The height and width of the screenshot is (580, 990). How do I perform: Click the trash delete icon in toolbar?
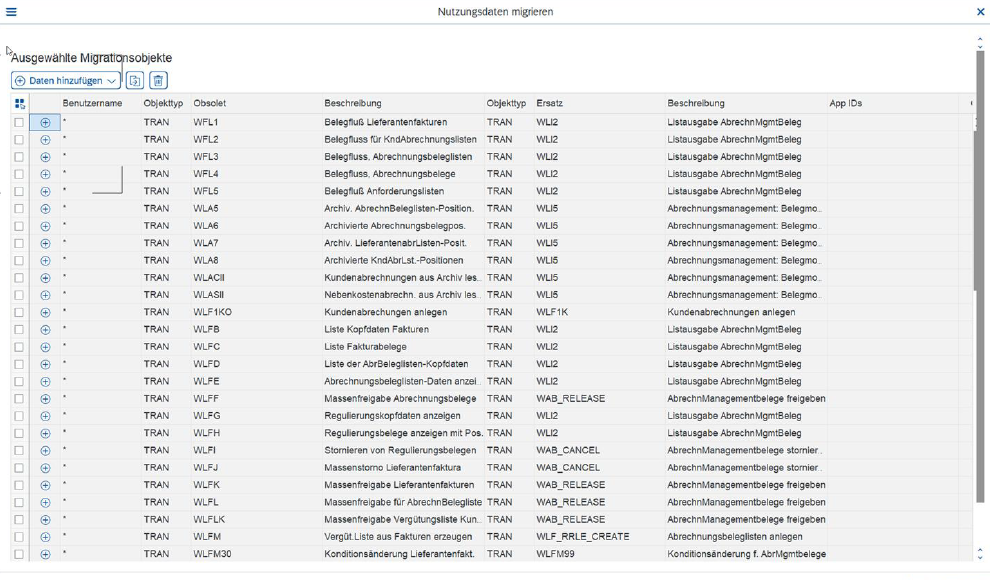(158, 81)
